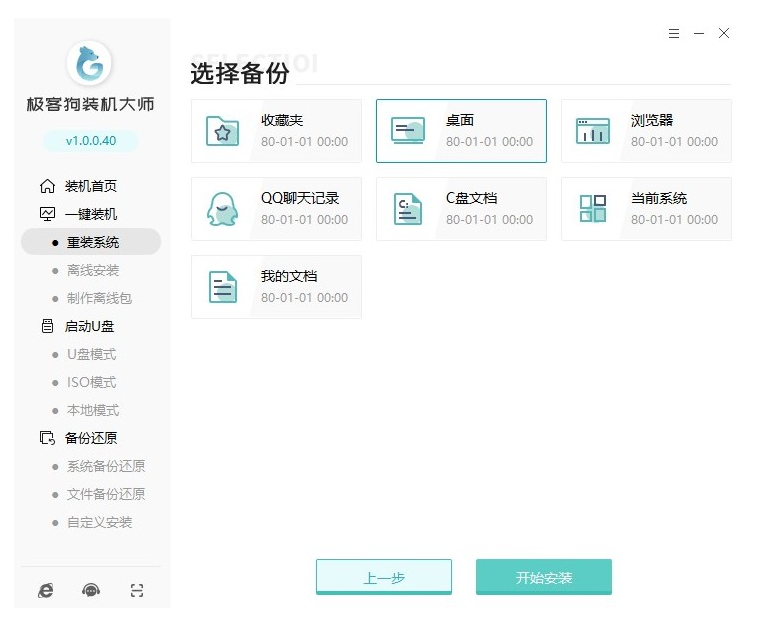Click the 上一步 back button
Image resolution: width=760 pixels, height=621 pixels.
click(384, 578)
